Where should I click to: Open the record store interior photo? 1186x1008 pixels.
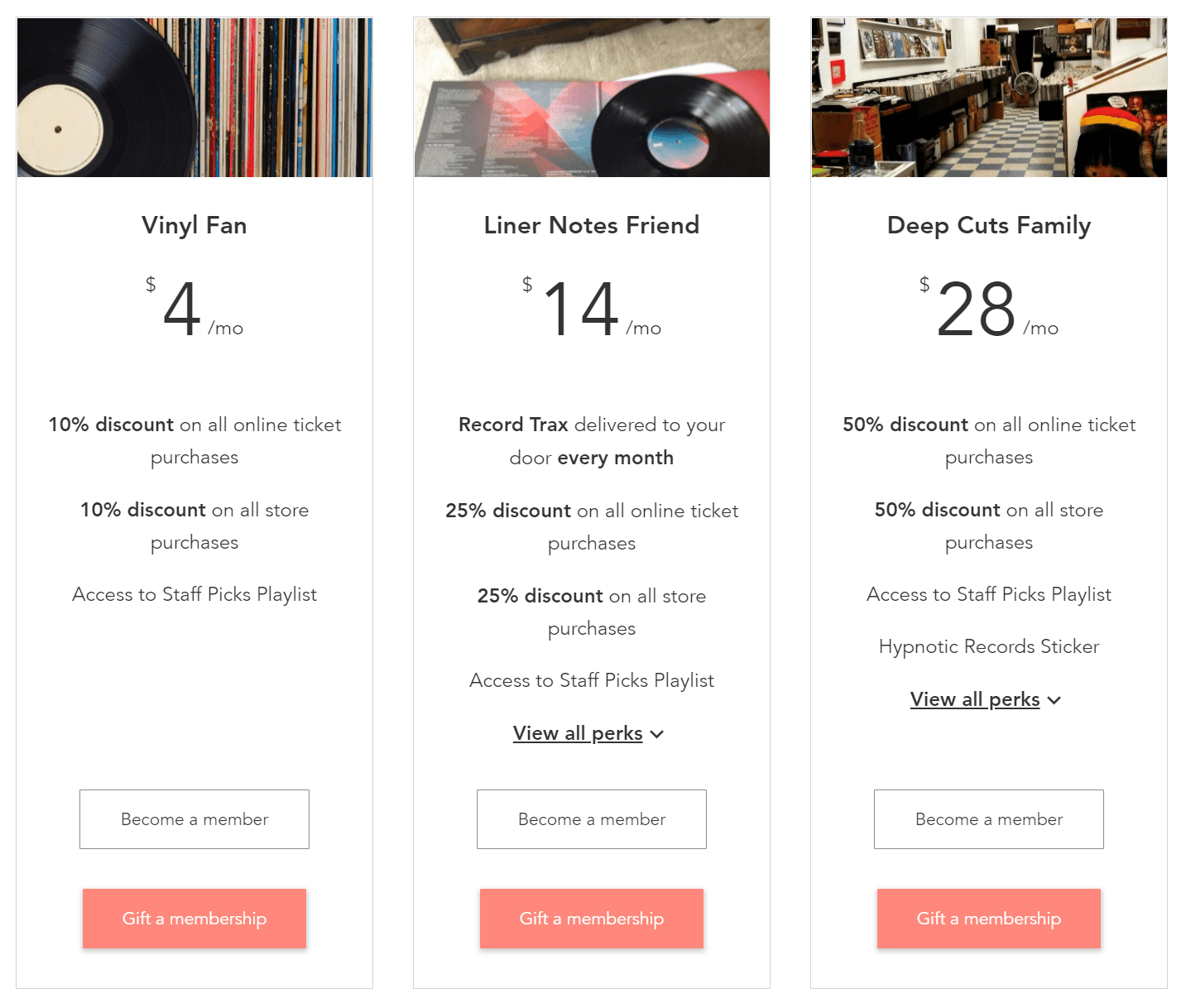point(989,98)
